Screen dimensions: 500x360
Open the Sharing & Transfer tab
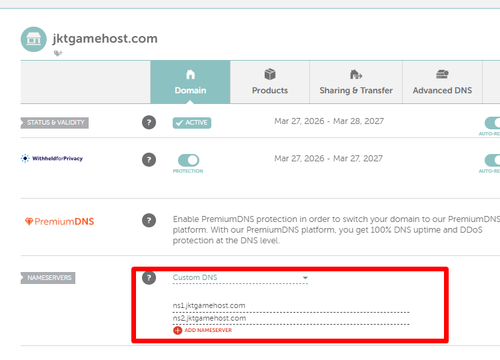(356, 82)
